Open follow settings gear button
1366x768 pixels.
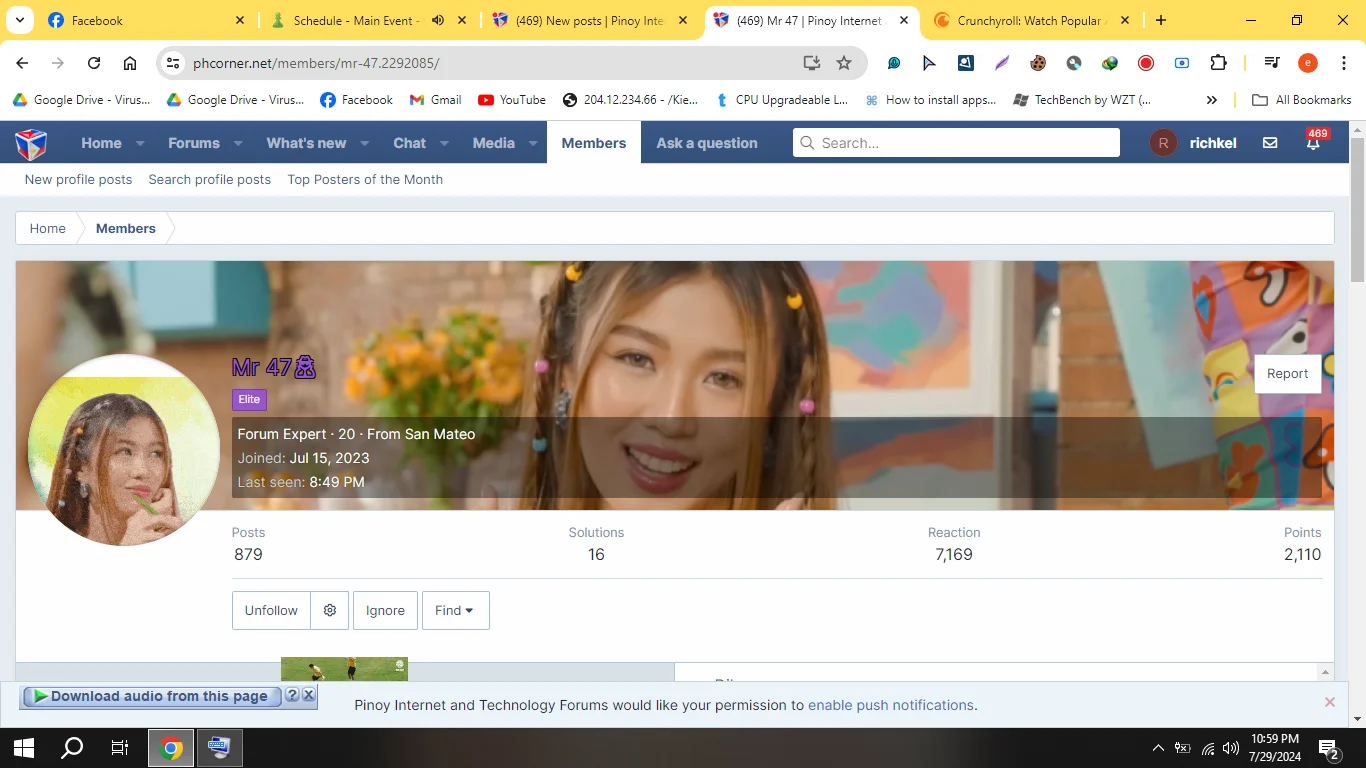coord(330,610)
